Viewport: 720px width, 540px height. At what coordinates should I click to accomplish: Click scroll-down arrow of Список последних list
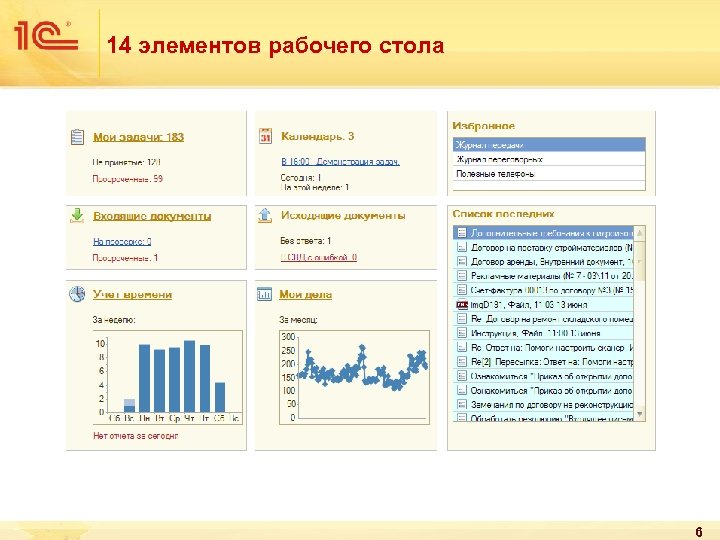pyautogui.click(x=640, y=414)
